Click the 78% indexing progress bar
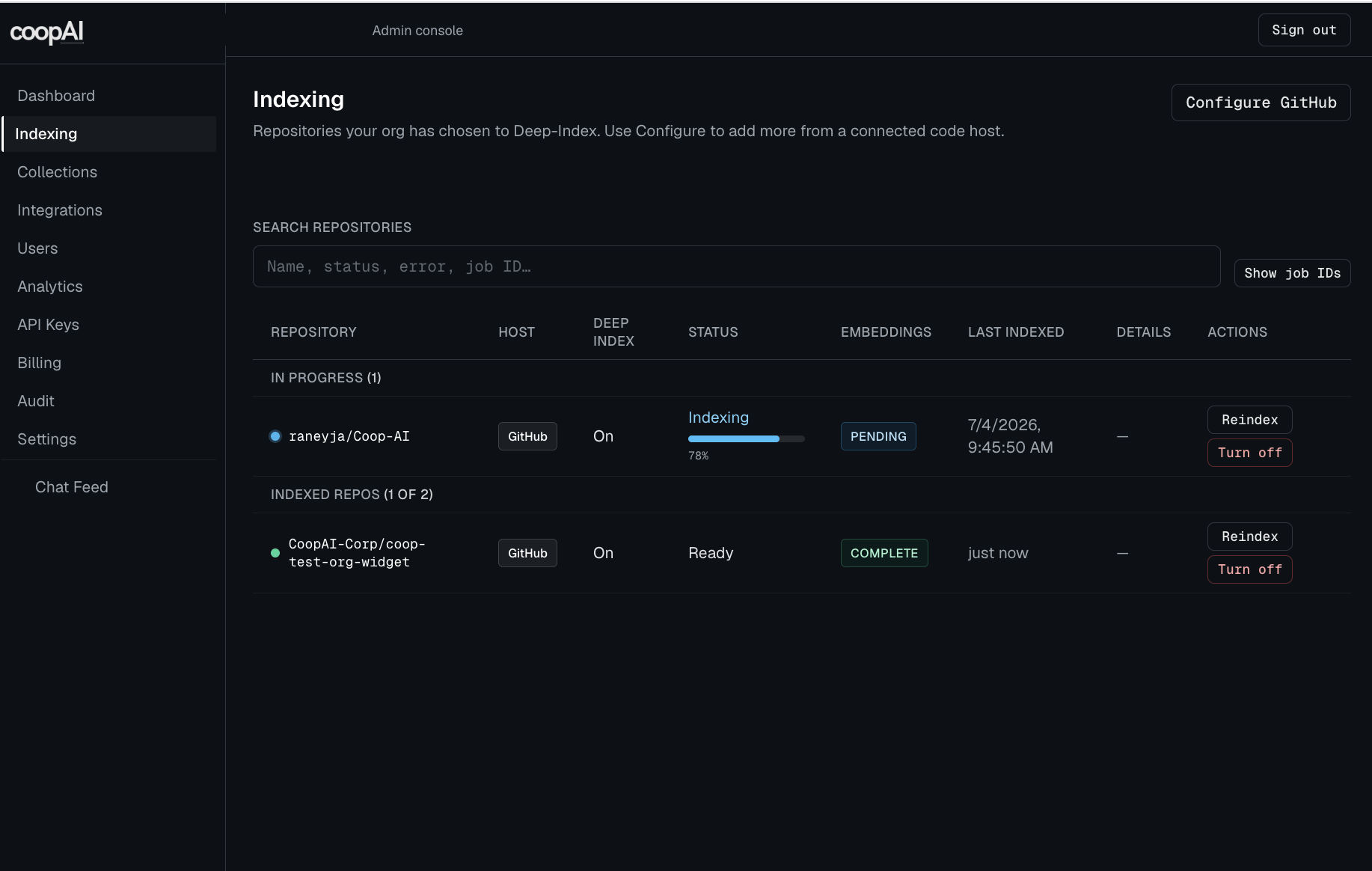 click(x=746, y=438)
